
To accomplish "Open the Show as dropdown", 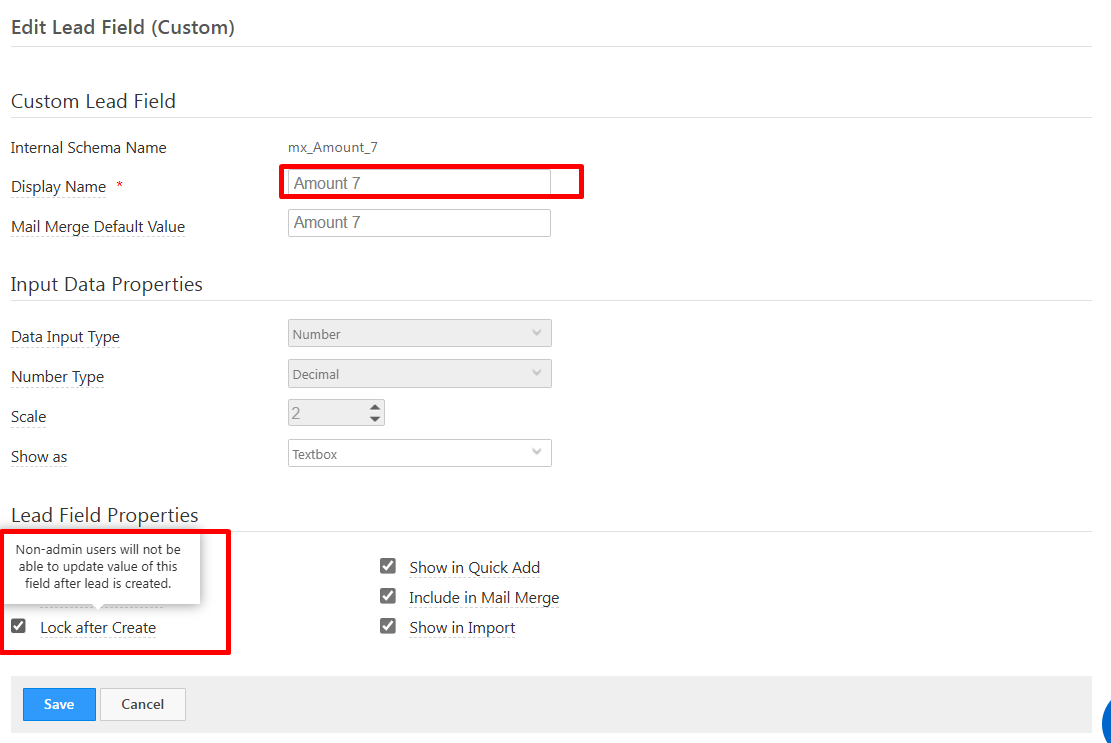I will tap(419, 454).
